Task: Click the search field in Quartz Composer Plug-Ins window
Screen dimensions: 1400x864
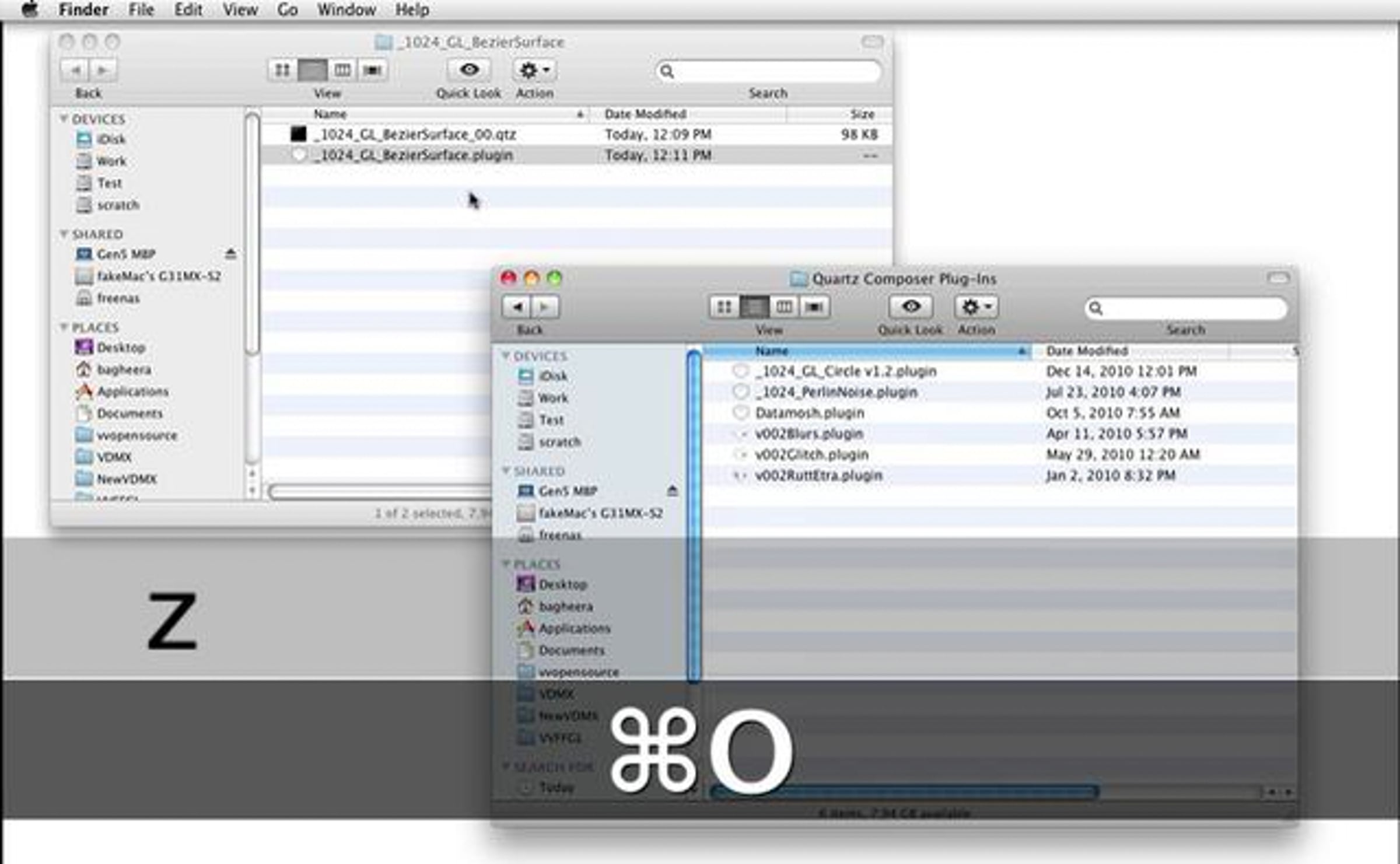Action: tap(1186, 308)
